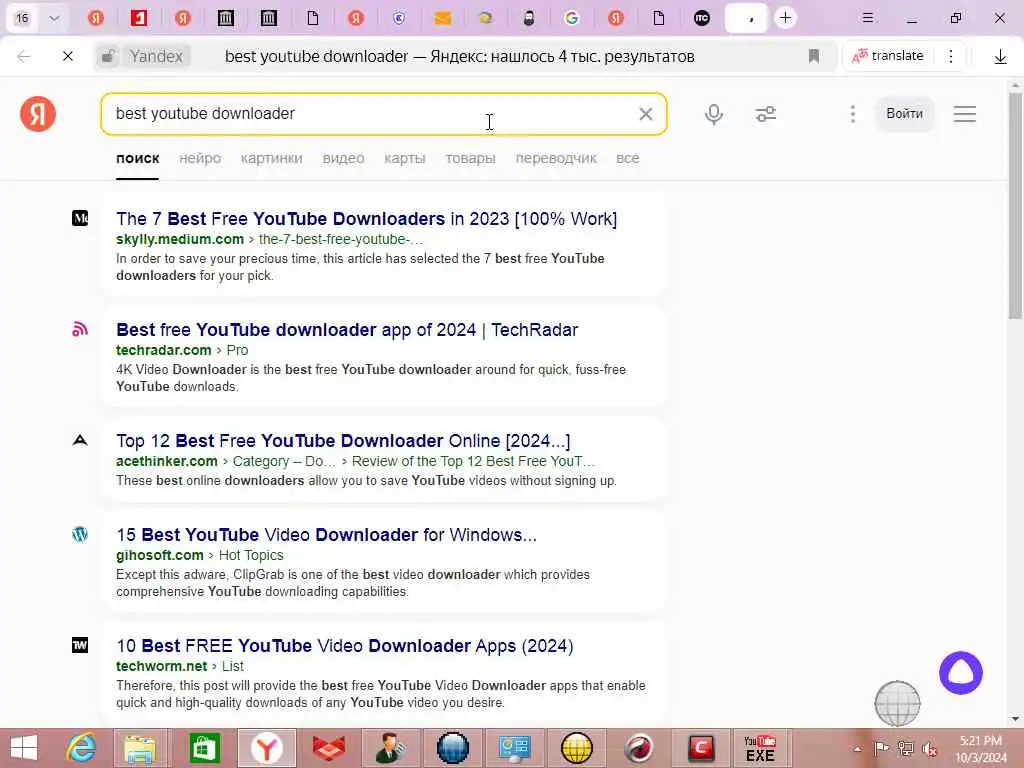This screenshot has height=768, width=1024.
Task: Open the переводчик tab
Action: [x=556, y=158]
